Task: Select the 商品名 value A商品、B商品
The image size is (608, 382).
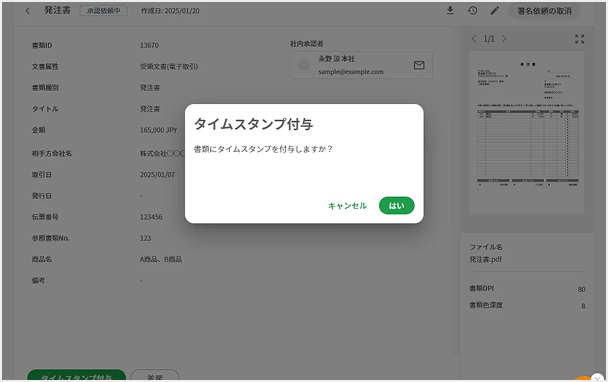Action: (x=161, y=259)
